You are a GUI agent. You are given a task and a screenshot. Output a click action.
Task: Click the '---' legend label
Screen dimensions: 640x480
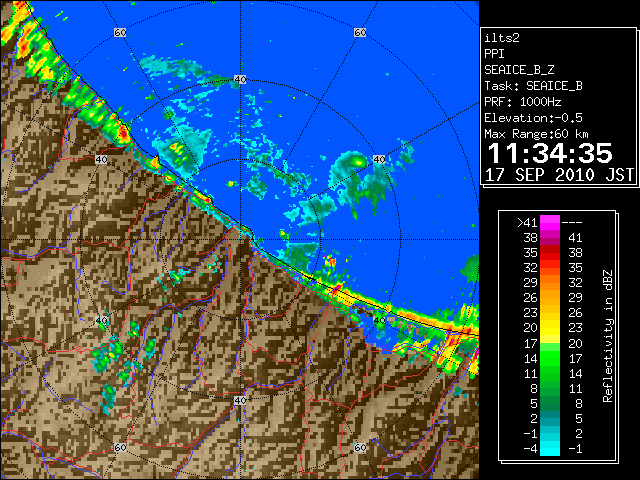(x=572, y=222)
